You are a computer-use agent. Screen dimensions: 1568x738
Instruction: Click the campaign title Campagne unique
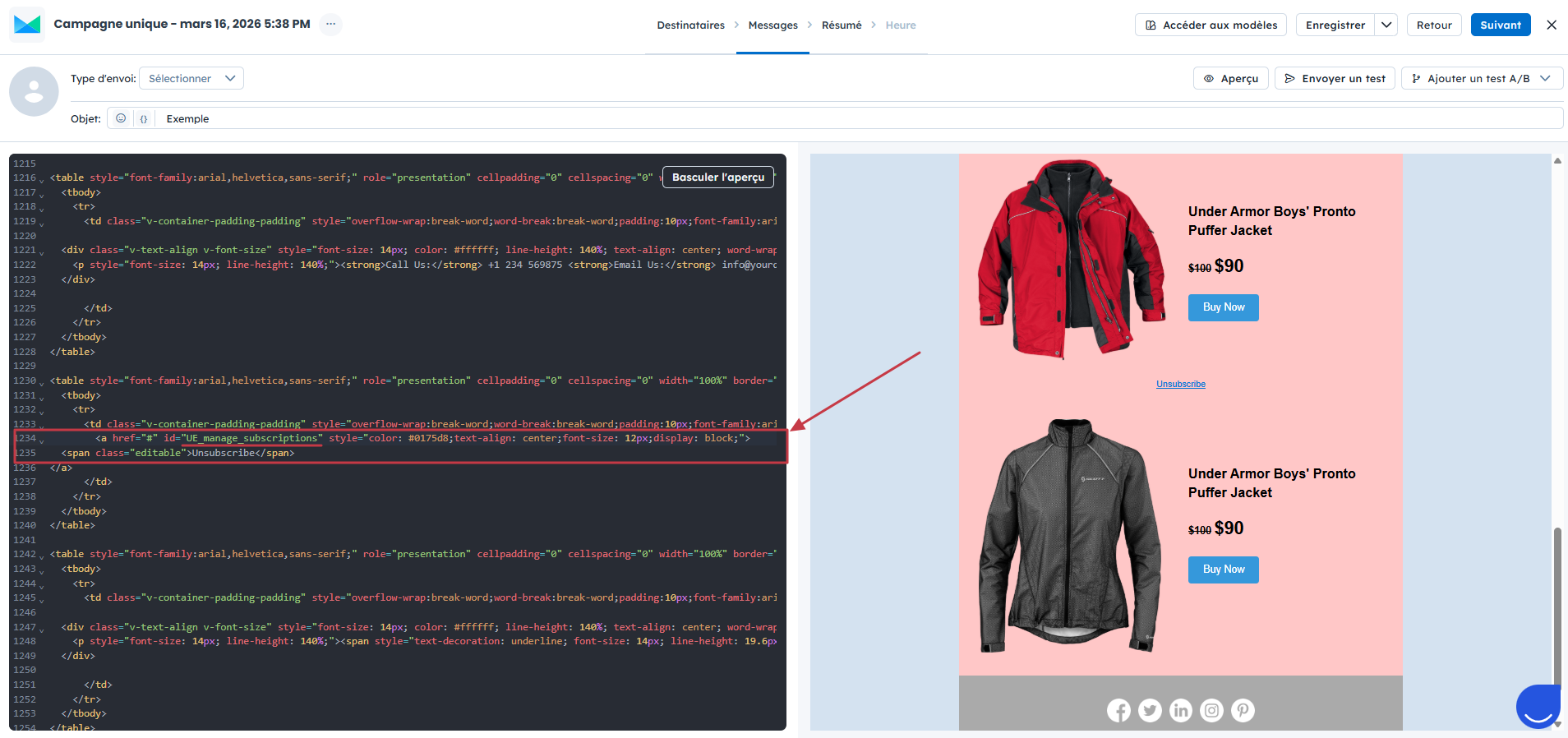(182, 24)
